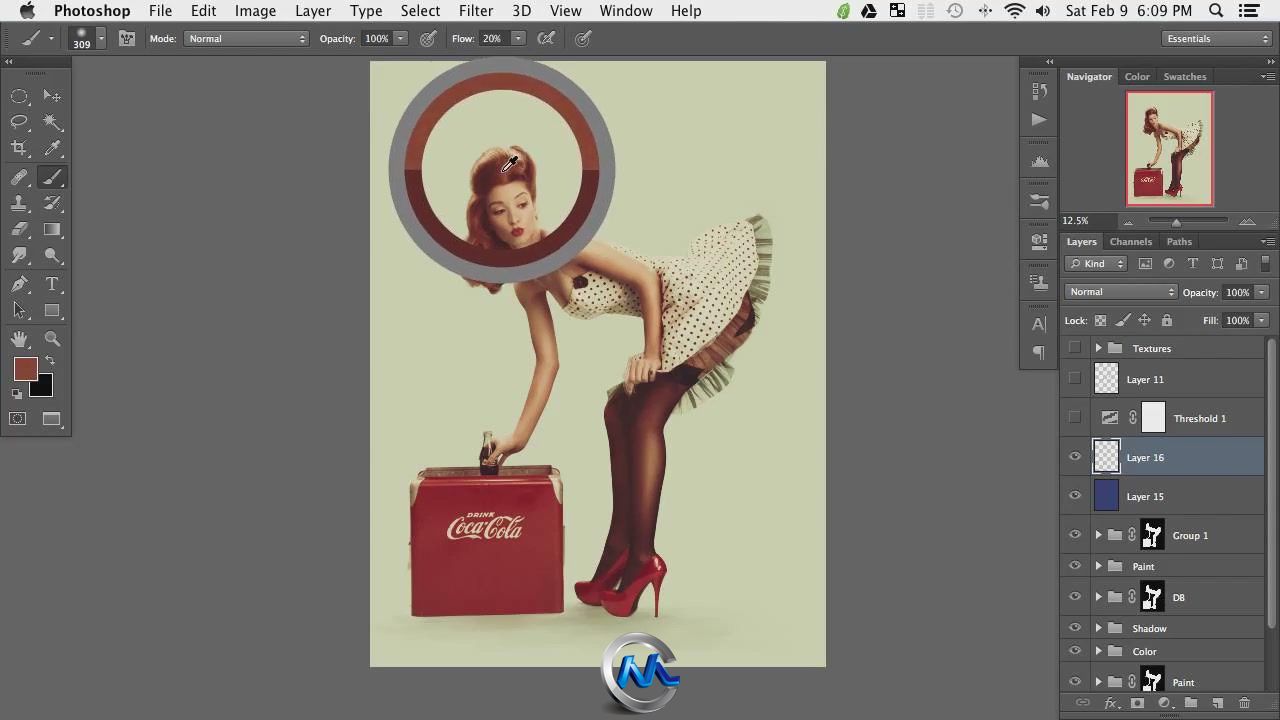Viewport: 1280px width, 720px height.
Task: Toggle Quick Mask mode
Action: pyautogui.click(x=18, y=419)
